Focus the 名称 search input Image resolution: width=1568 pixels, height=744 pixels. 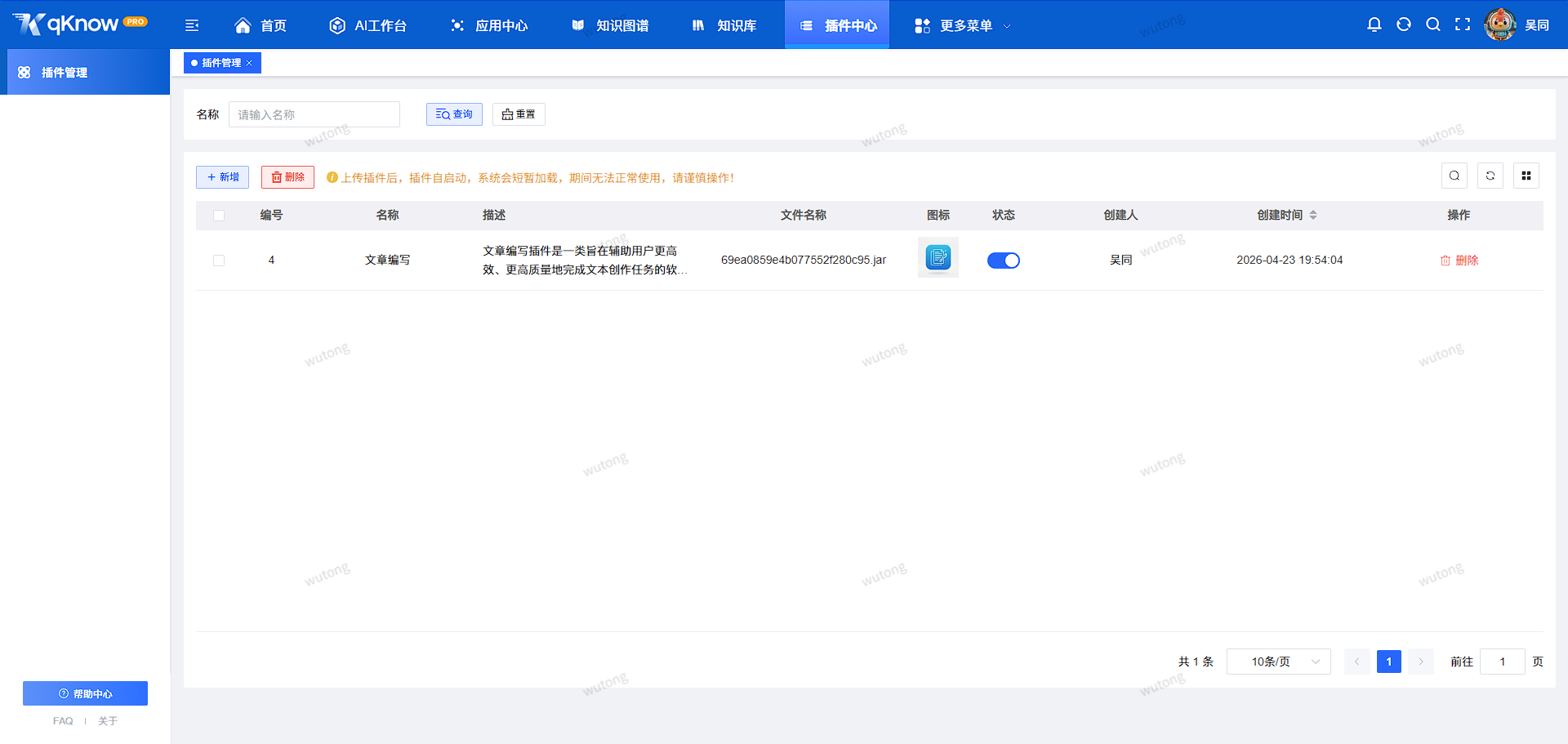(314, 114)
